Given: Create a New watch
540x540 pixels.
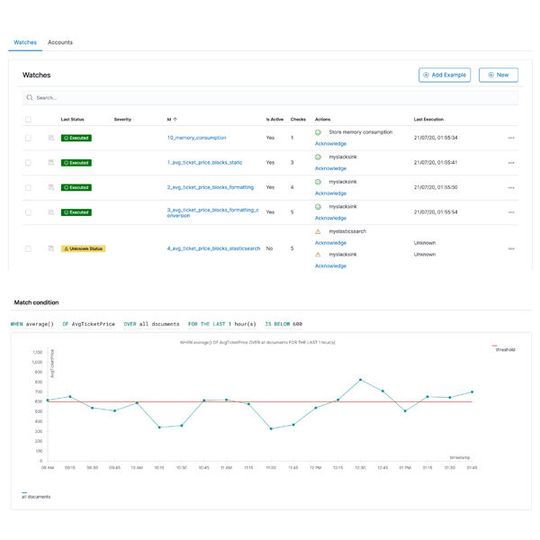Looking at the screenshot, I should 498,75.
